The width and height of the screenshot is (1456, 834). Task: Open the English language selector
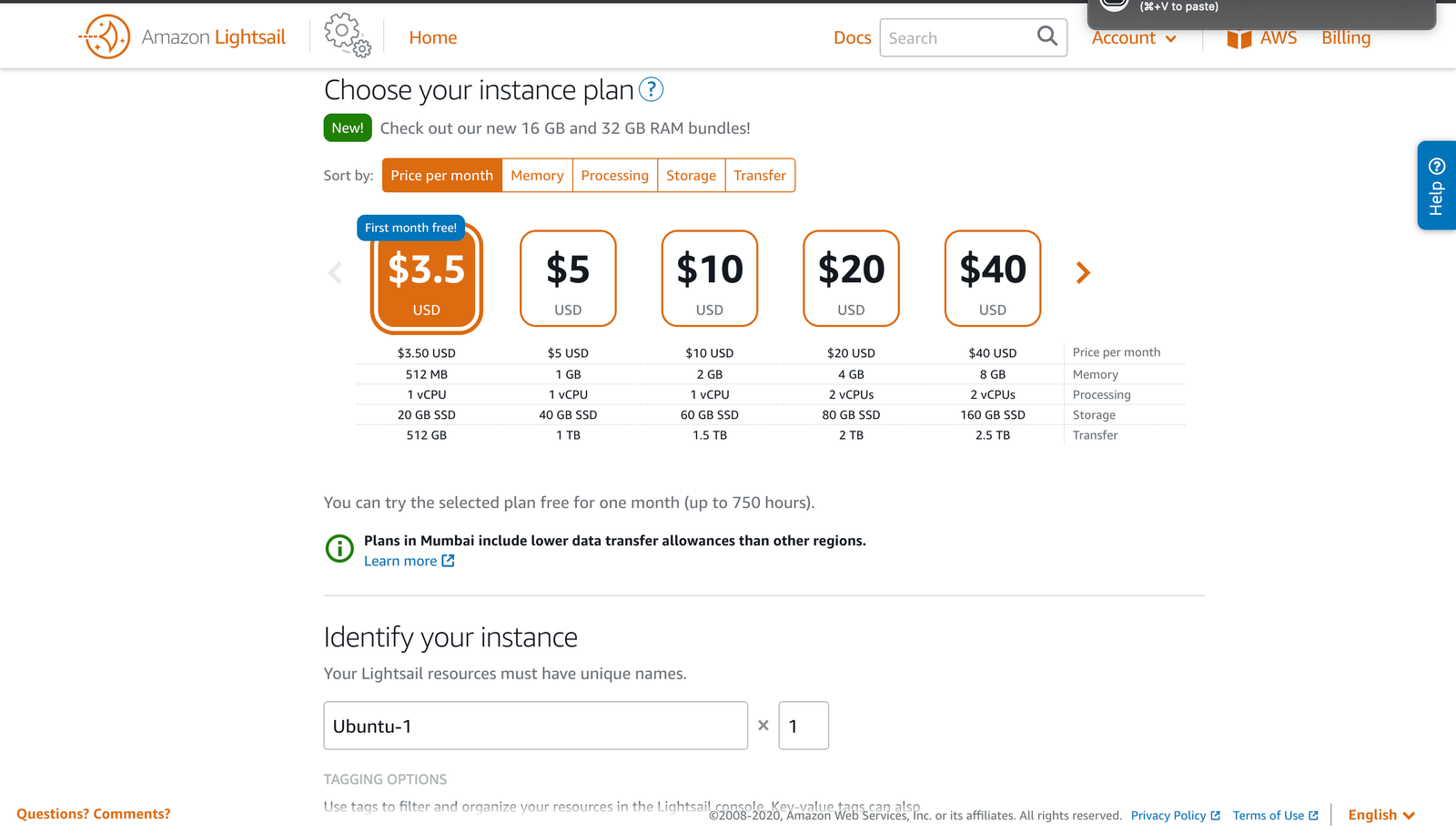pos(1380,815)
